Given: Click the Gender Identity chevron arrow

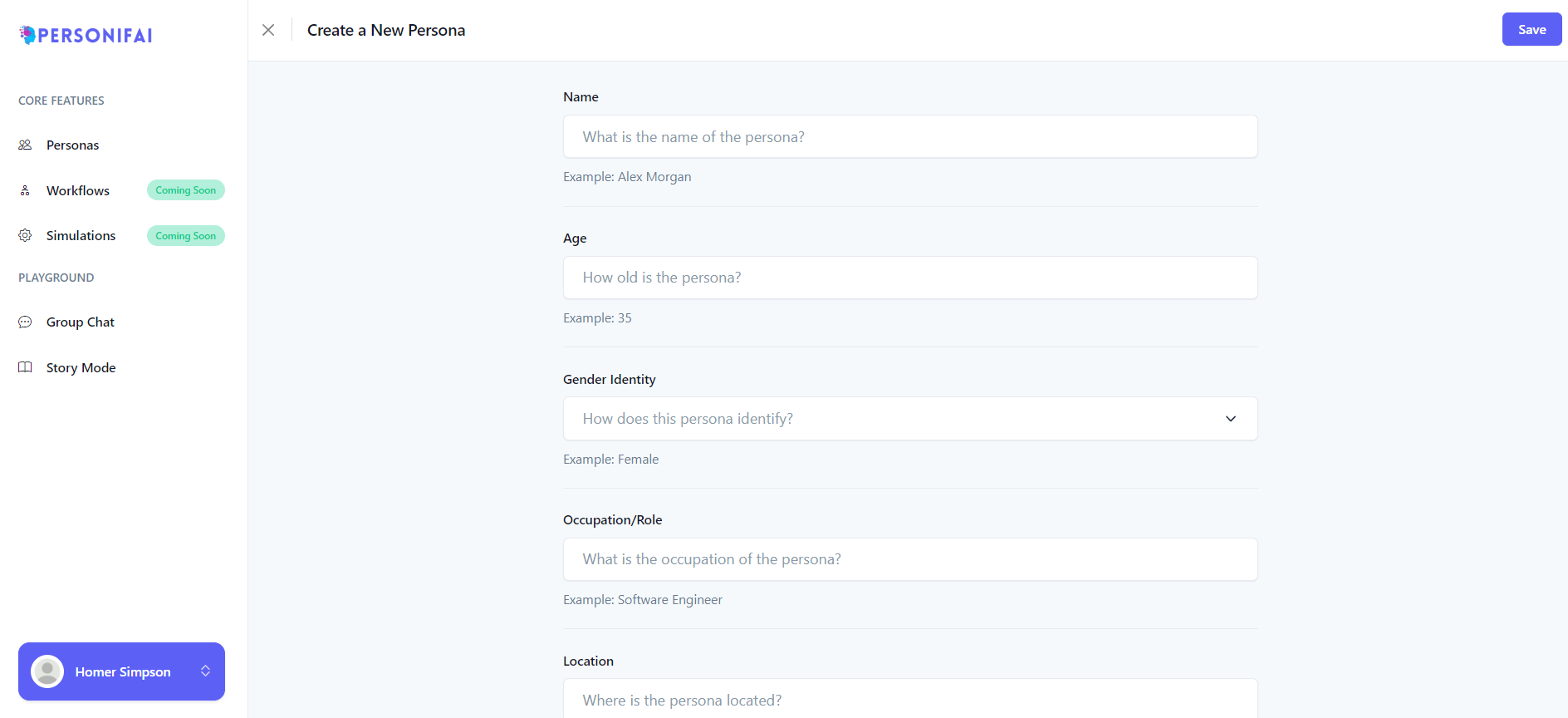Looking at the screenshot, I should [x=1231, y=419].
